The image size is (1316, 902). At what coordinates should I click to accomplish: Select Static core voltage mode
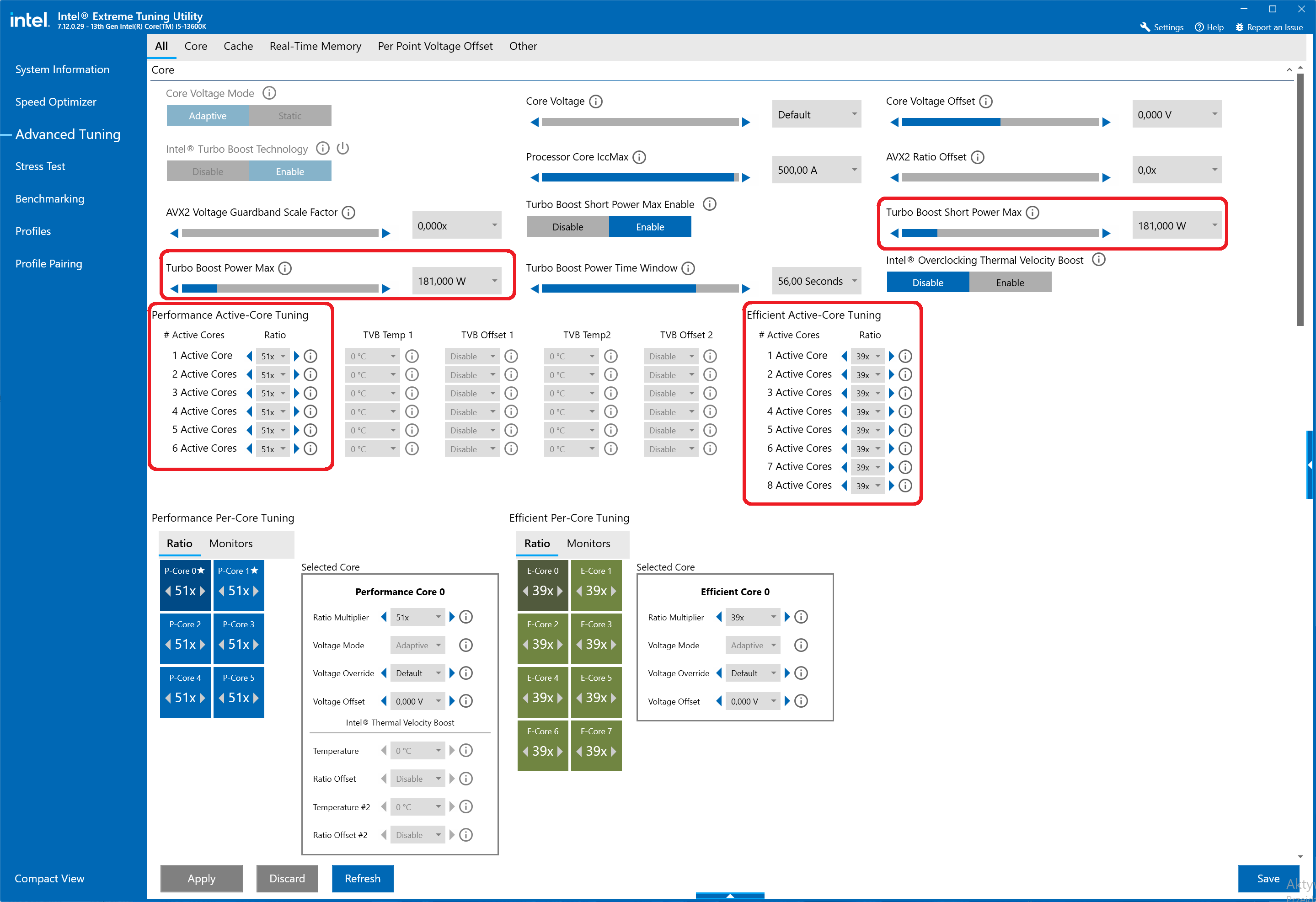tap(289, 116)
